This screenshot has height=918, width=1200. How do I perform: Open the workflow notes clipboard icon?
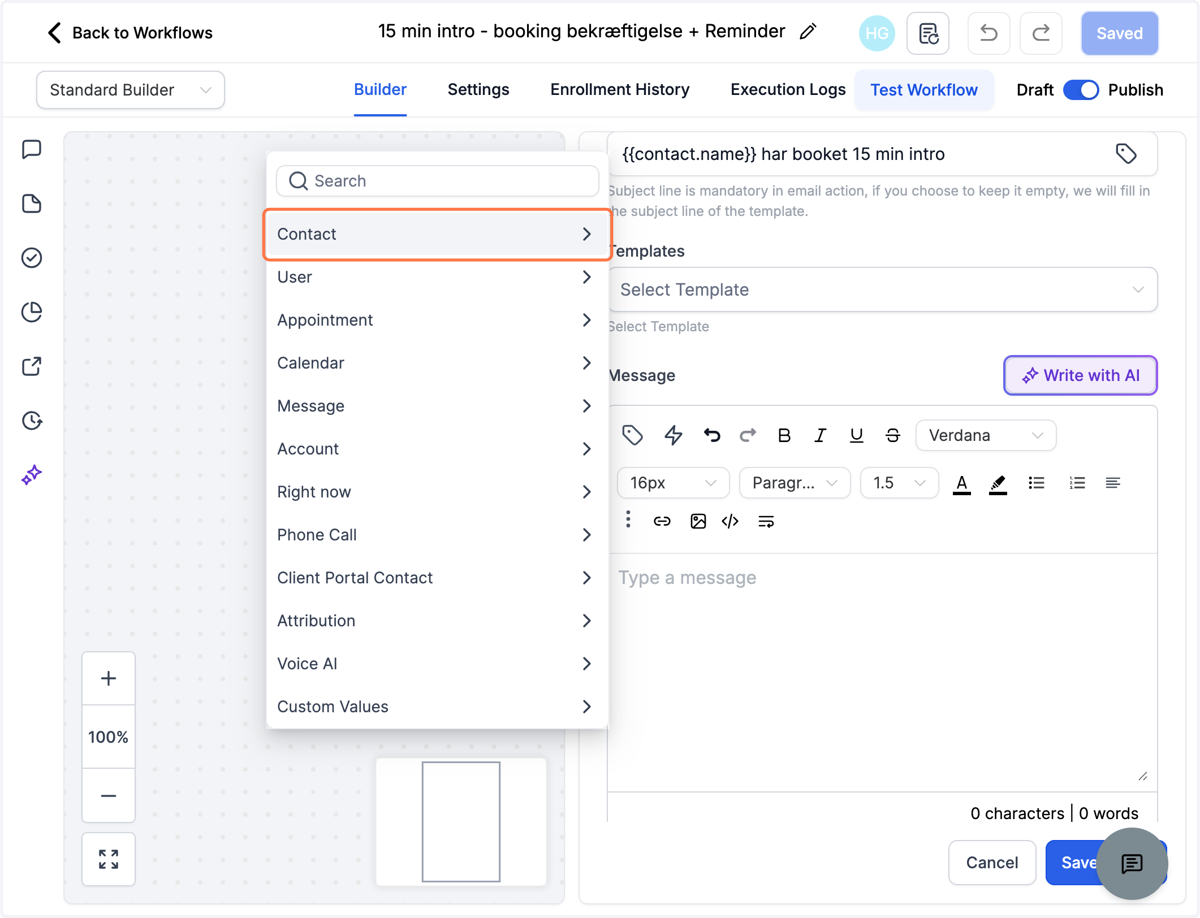[x=928, y=33]
